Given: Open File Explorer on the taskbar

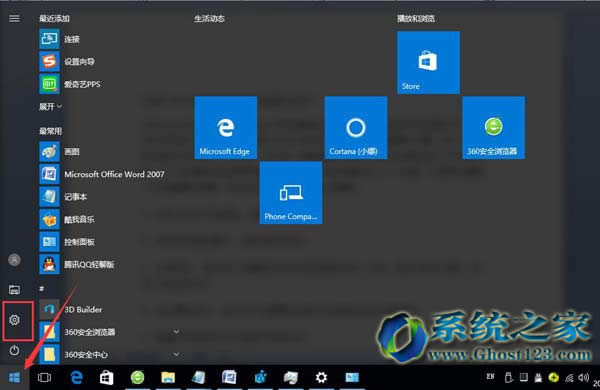Looking at the screenshot, I should point(168,378).
